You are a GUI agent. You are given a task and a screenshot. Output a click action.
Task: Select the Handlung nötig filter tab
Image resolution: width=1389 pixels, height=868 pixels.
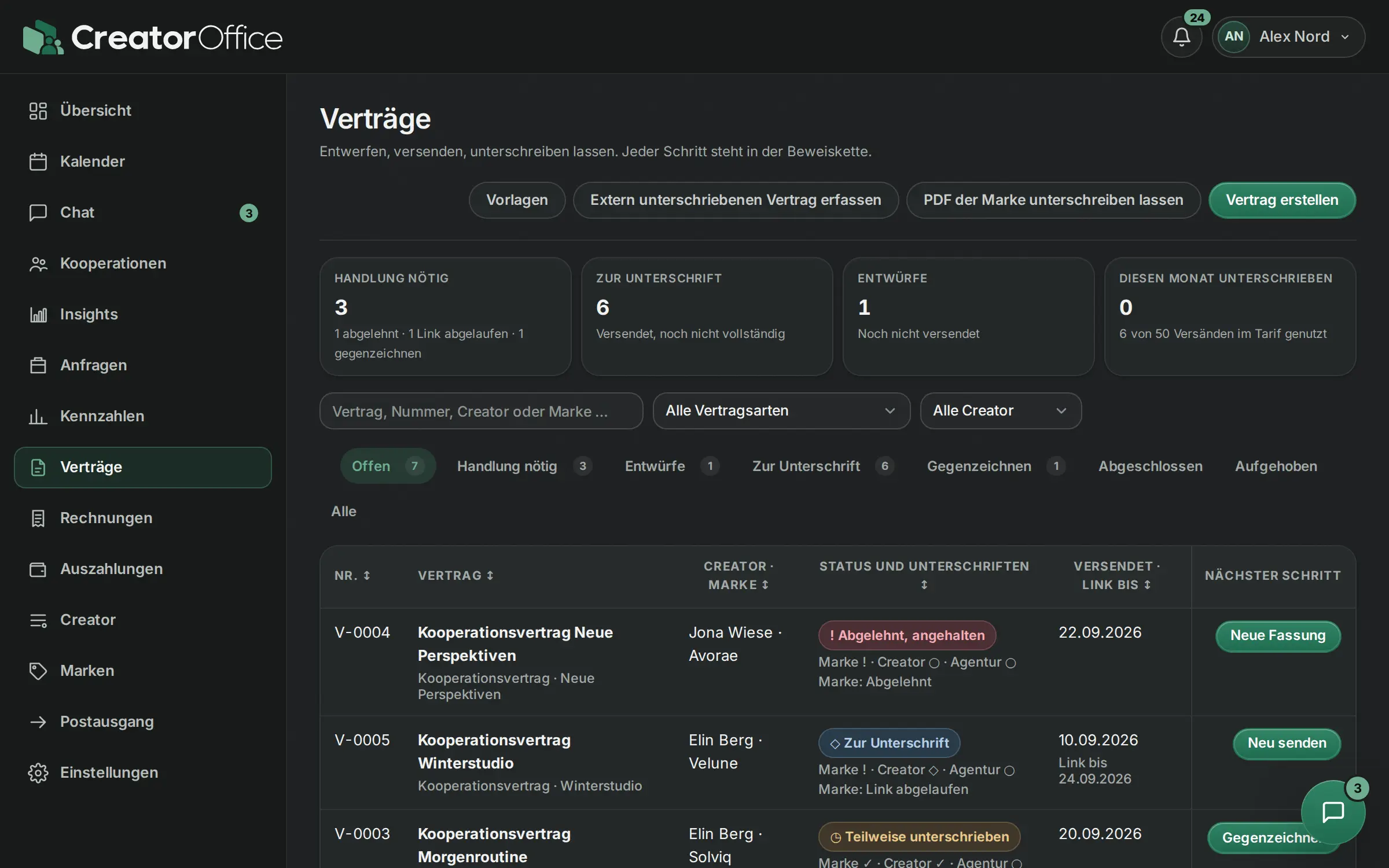[524, 466]
